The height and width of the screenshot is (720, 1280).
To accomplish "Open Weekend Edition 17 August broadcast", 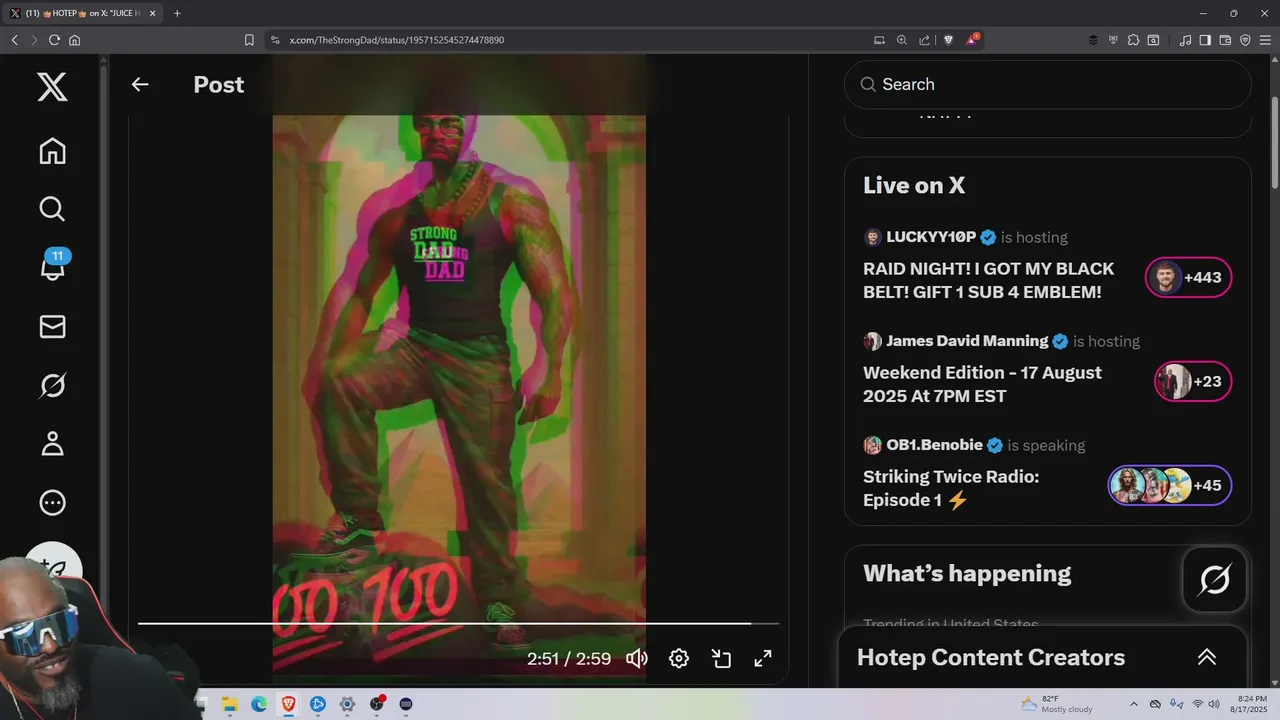I will [x=982, y=384].
